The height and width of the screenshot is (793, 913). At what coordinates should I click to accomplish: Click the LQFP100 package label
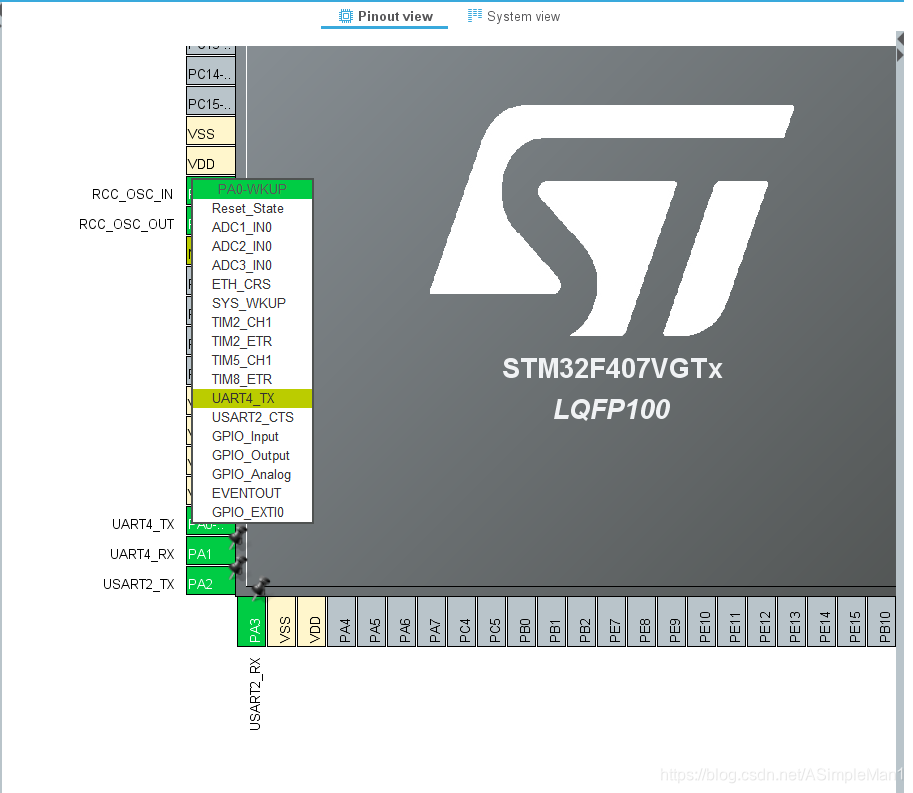coord(612,409)
